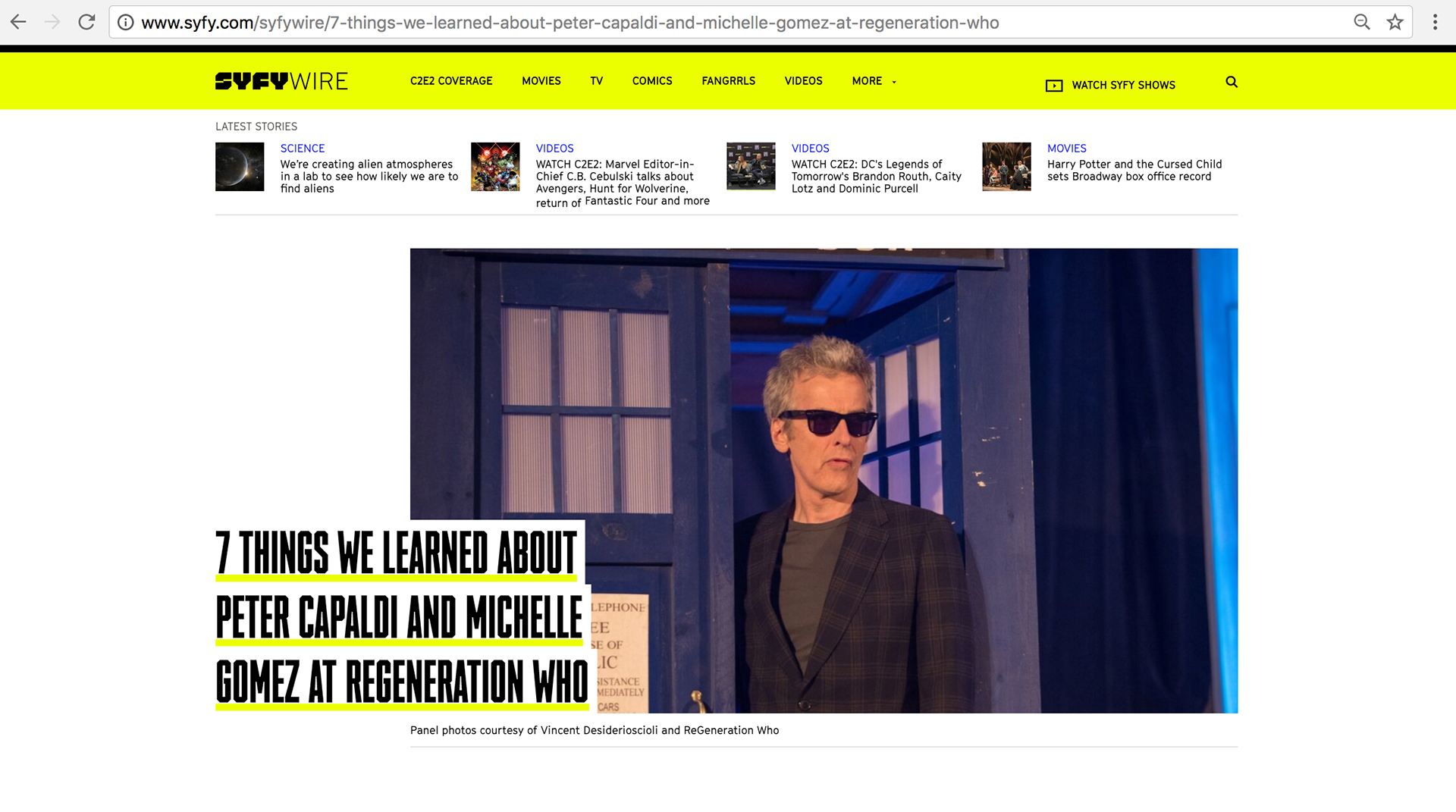
Task: Click Watch SYFY Shows link
Action: pos(1123,86)
